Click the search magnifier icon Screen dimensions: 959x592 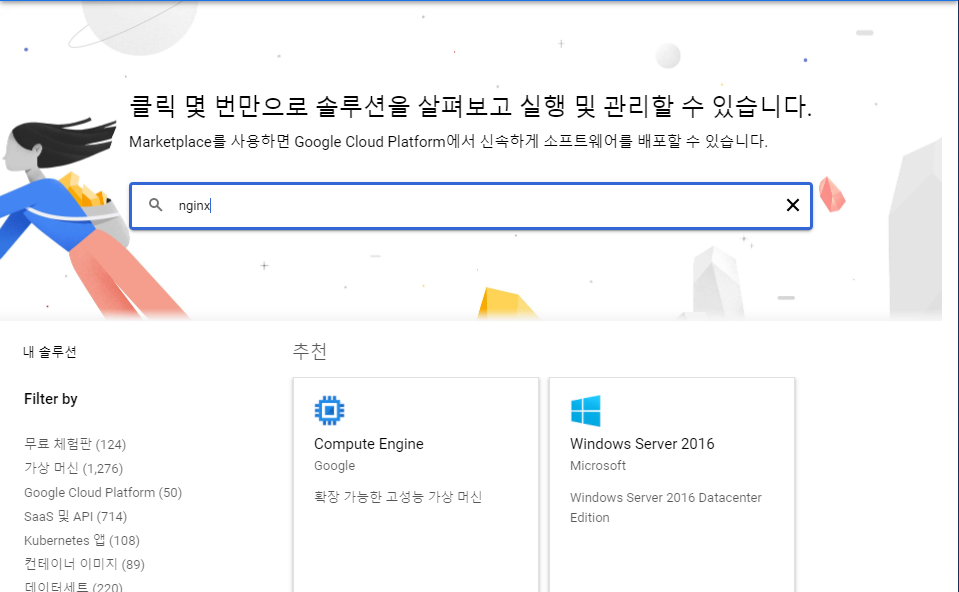156,205
